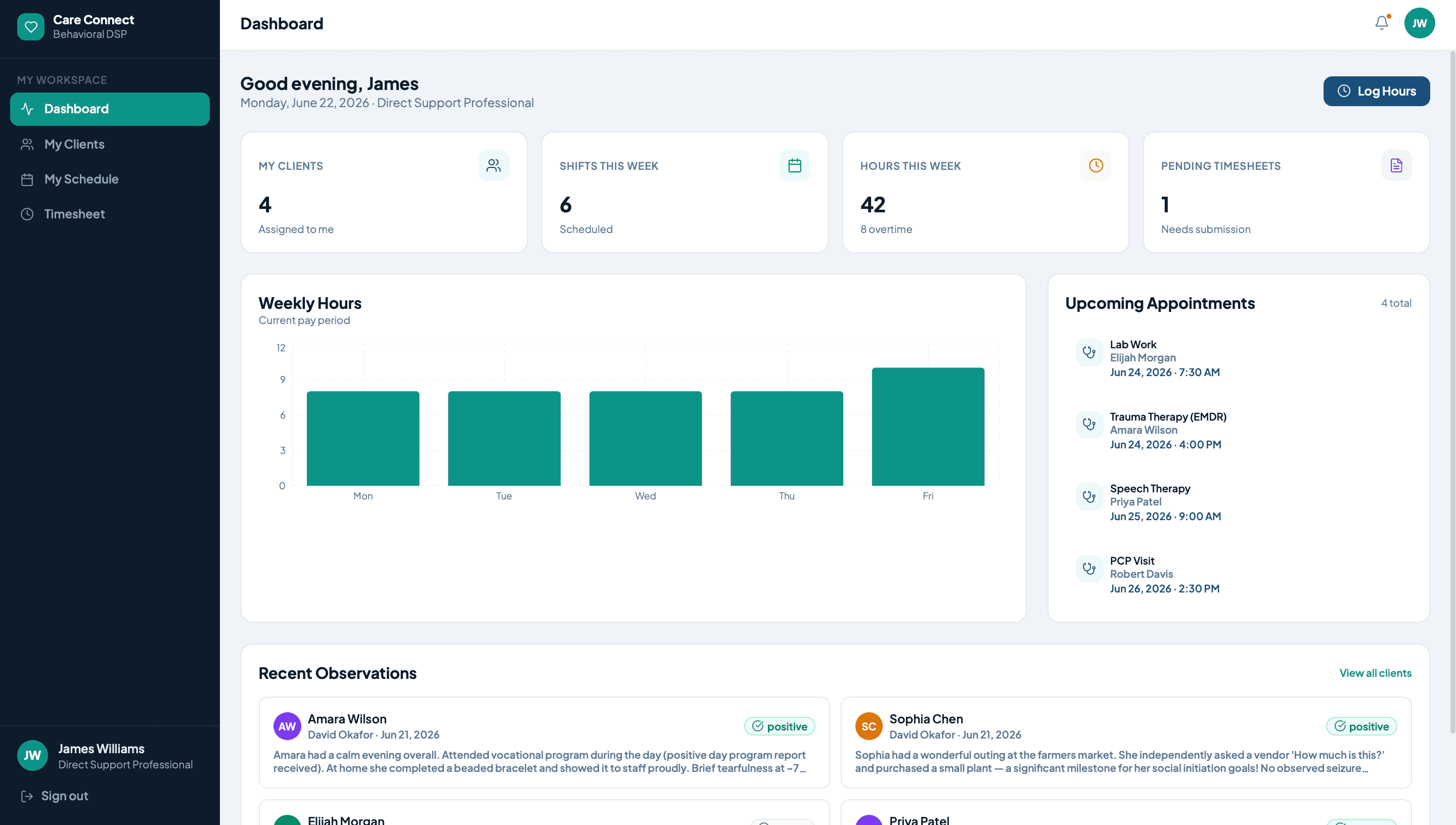Click the name Amara Wilson in Recent Observations
Image resolution: width=1456 pixels, height=825 pixels.
coord(347,718)
